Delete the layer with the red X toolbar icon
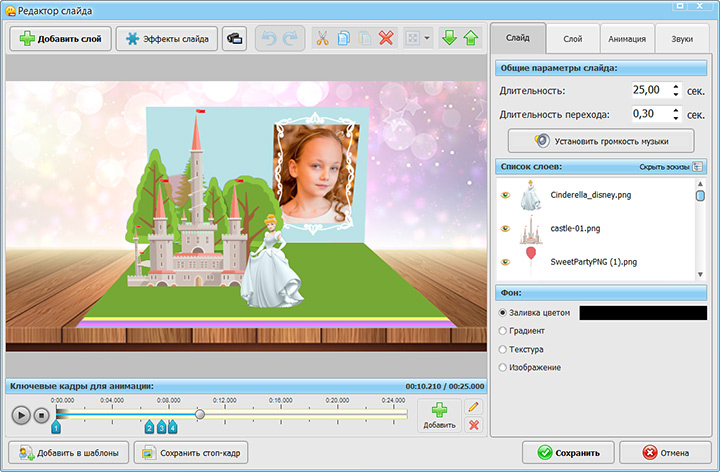The width and height of the screenshot is (720, 472). (386, 39)
